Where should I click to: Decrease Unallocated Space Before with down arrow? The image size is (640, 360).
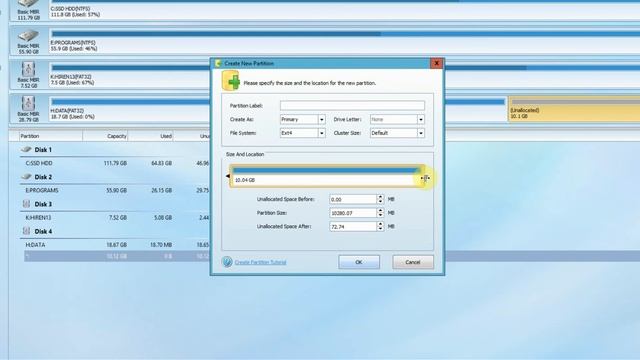tap(380, 202)
